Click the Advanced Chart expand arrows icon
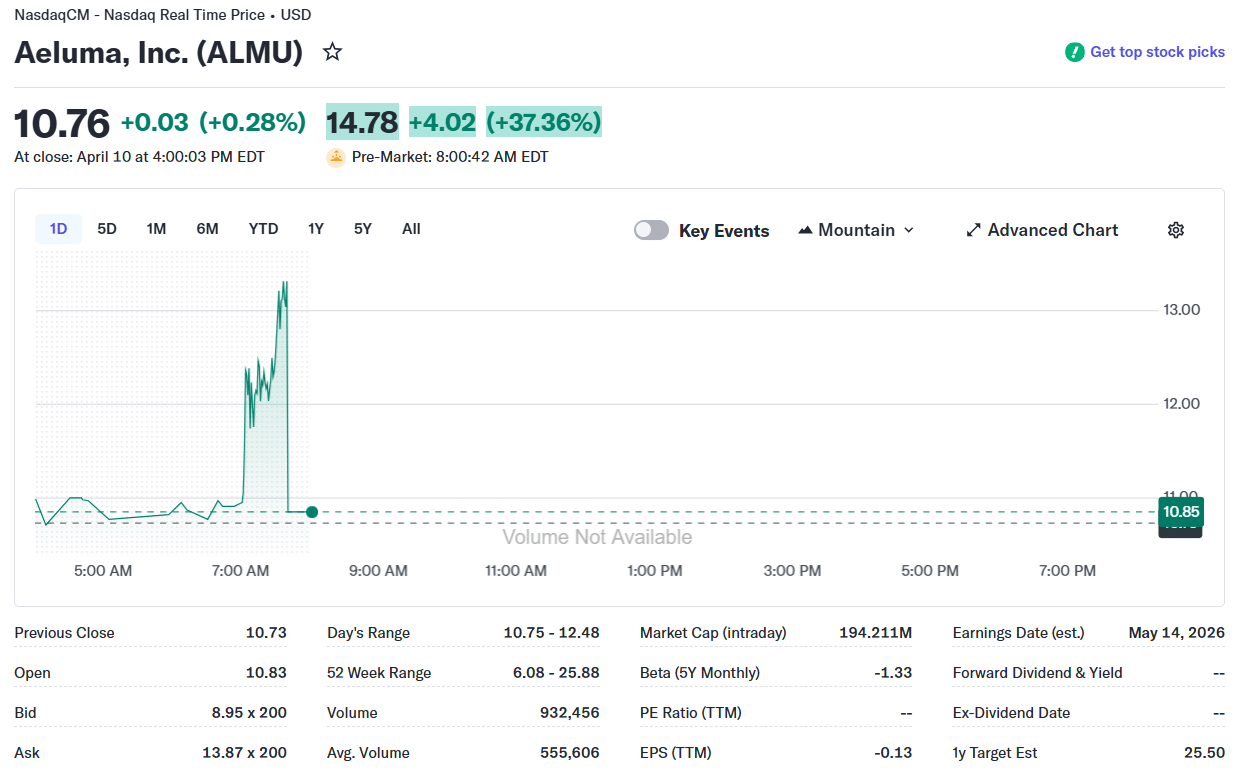The height and width of the screenshot is (776, 1247). click(x=973, y=230)
